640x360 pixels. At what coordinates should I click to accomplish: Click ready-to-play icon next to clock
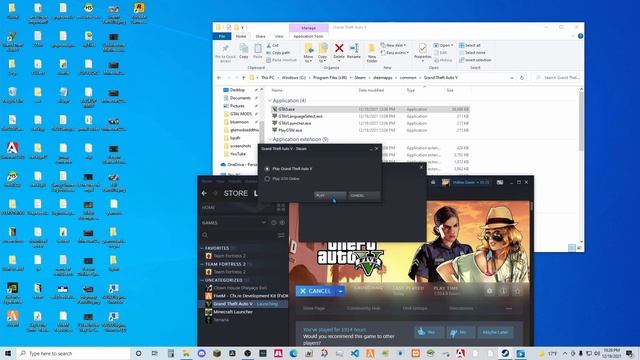282,223
